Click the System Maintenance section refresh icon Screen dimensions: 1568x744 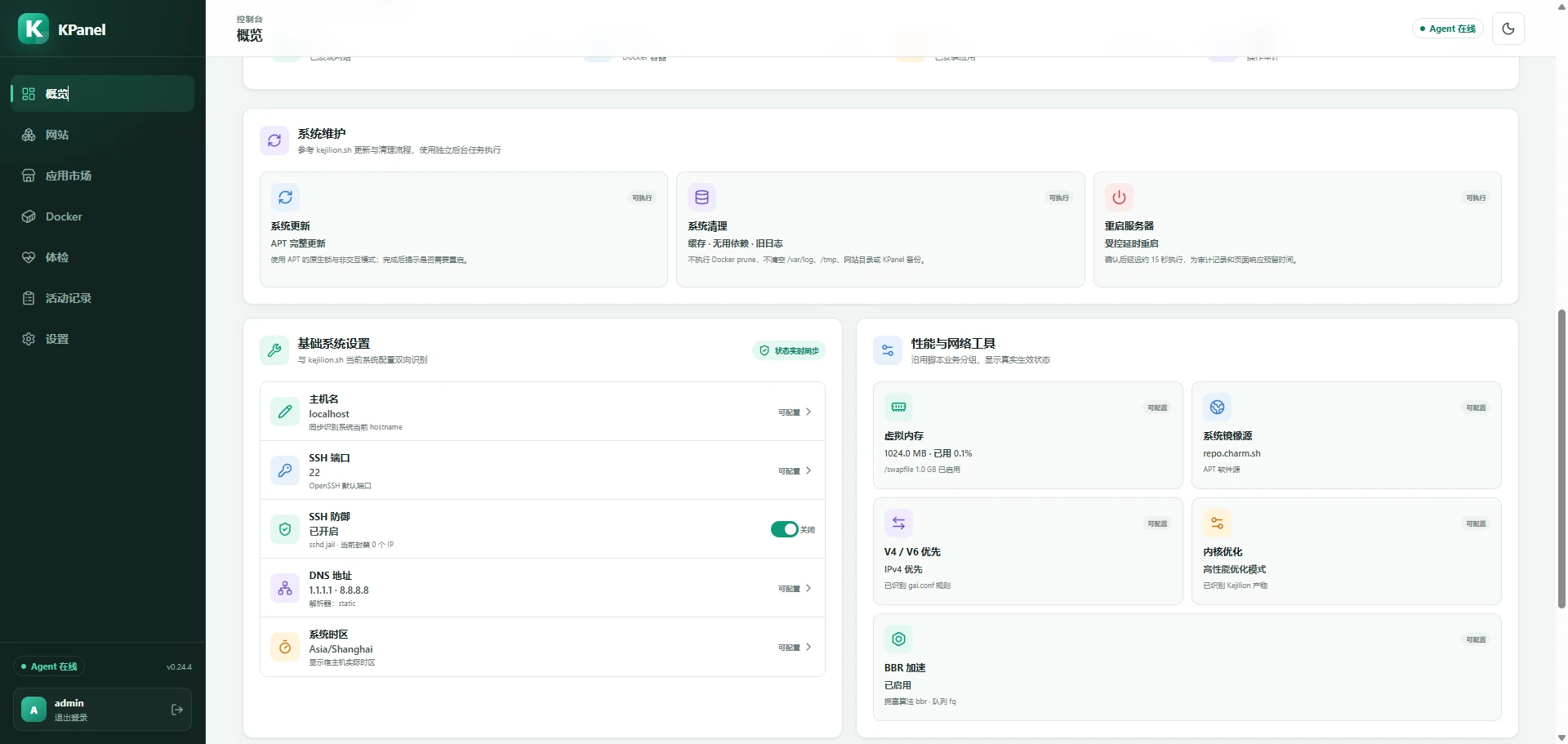coord(274,140)
